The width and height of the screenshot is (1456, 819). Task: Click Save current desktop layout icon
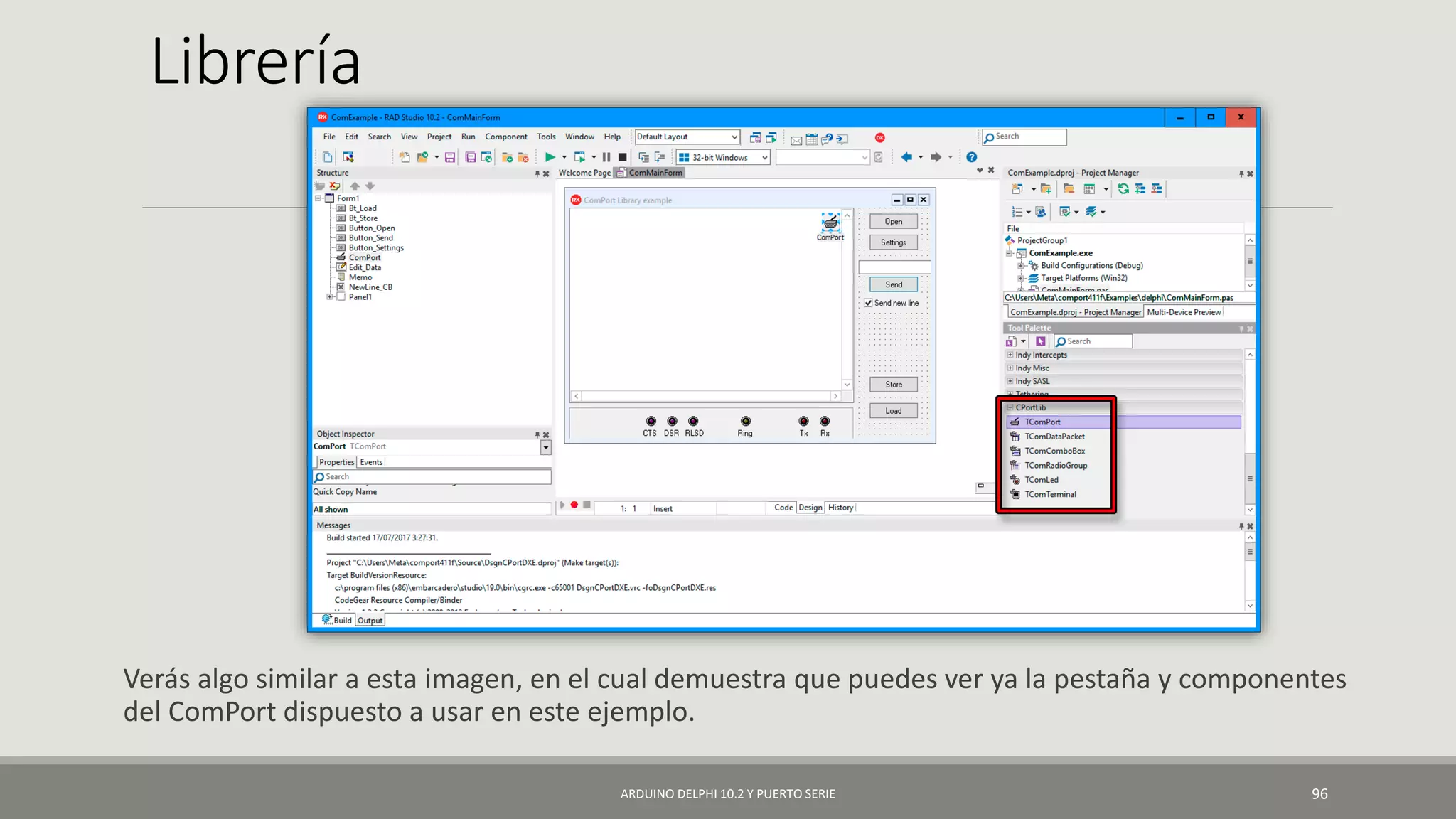click(755, 138)
